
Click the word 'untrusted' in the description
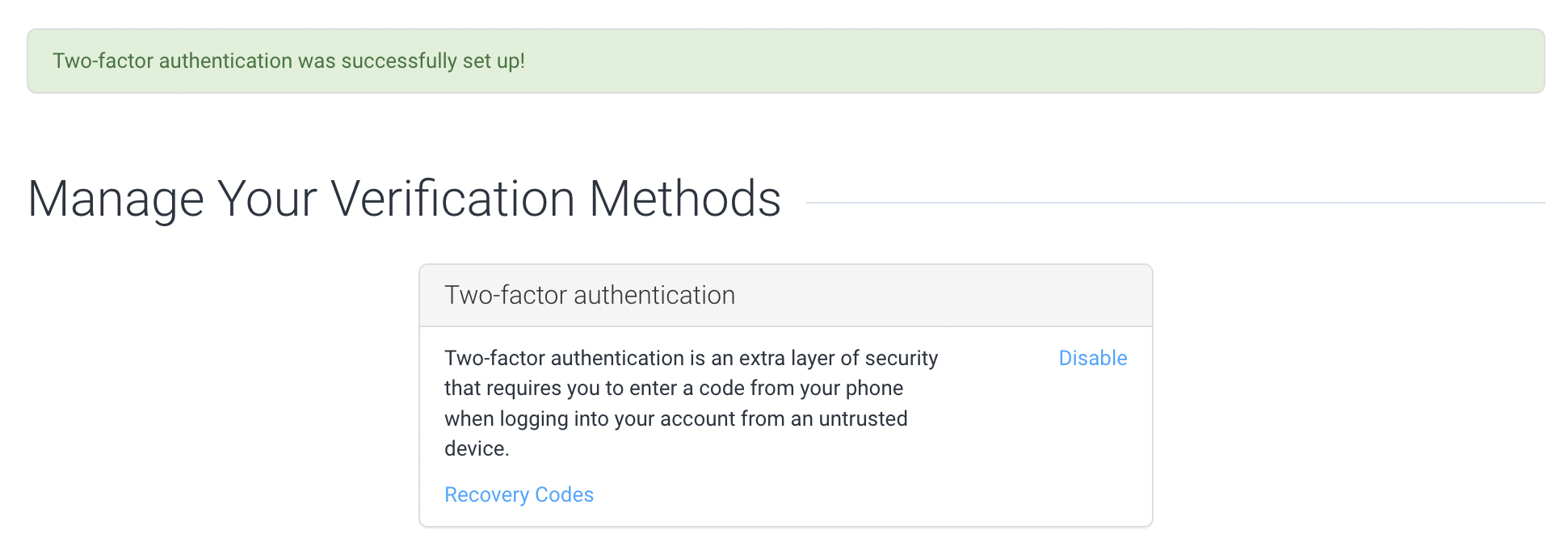(863, 418)
